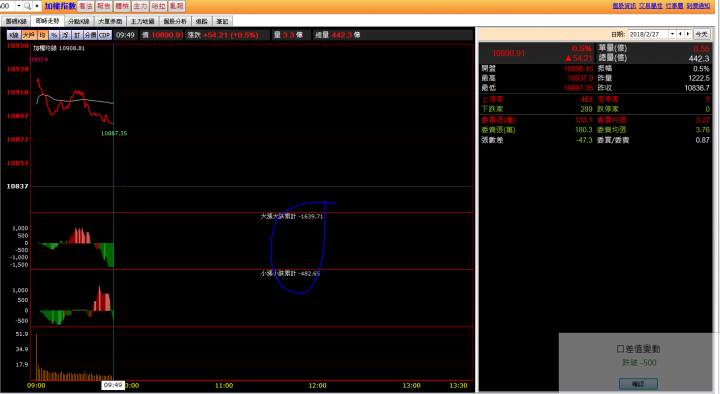This screenshot has width=720, height=394.
Task: Toggle the 大戶 chart button
Action: pos(29,35)
